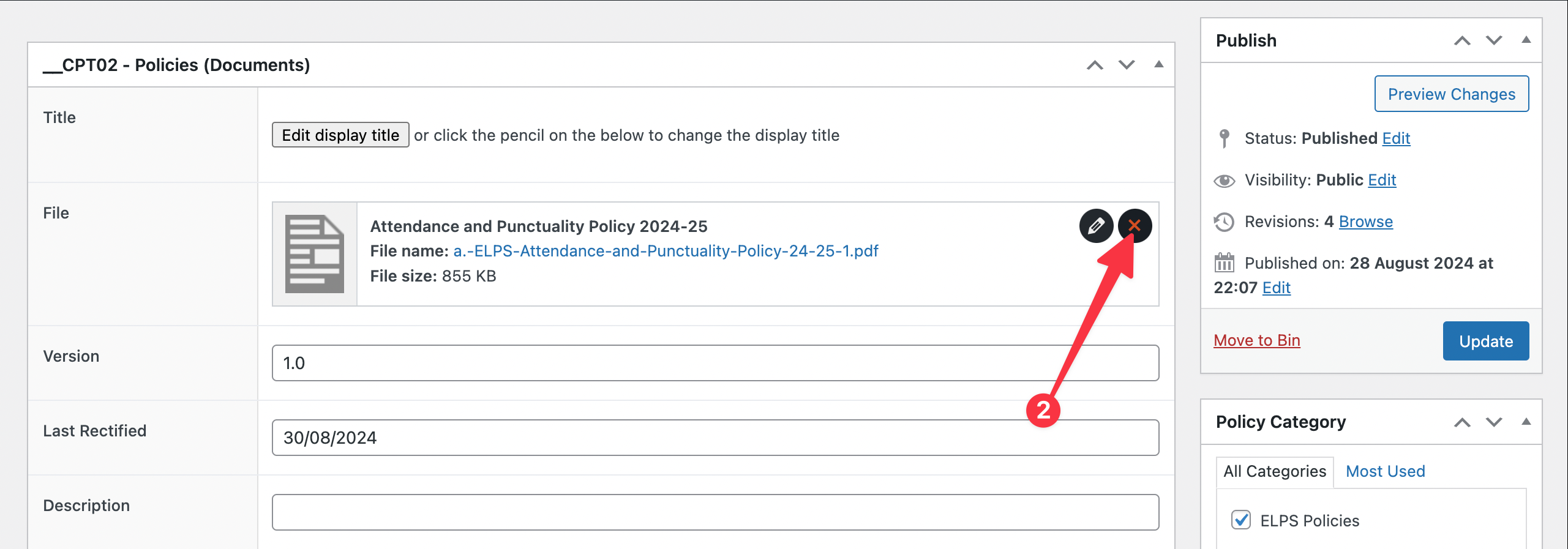Click the Move to Bin link
The width and height of the screenshot is (1568, 549).
tap(1256, 340)
